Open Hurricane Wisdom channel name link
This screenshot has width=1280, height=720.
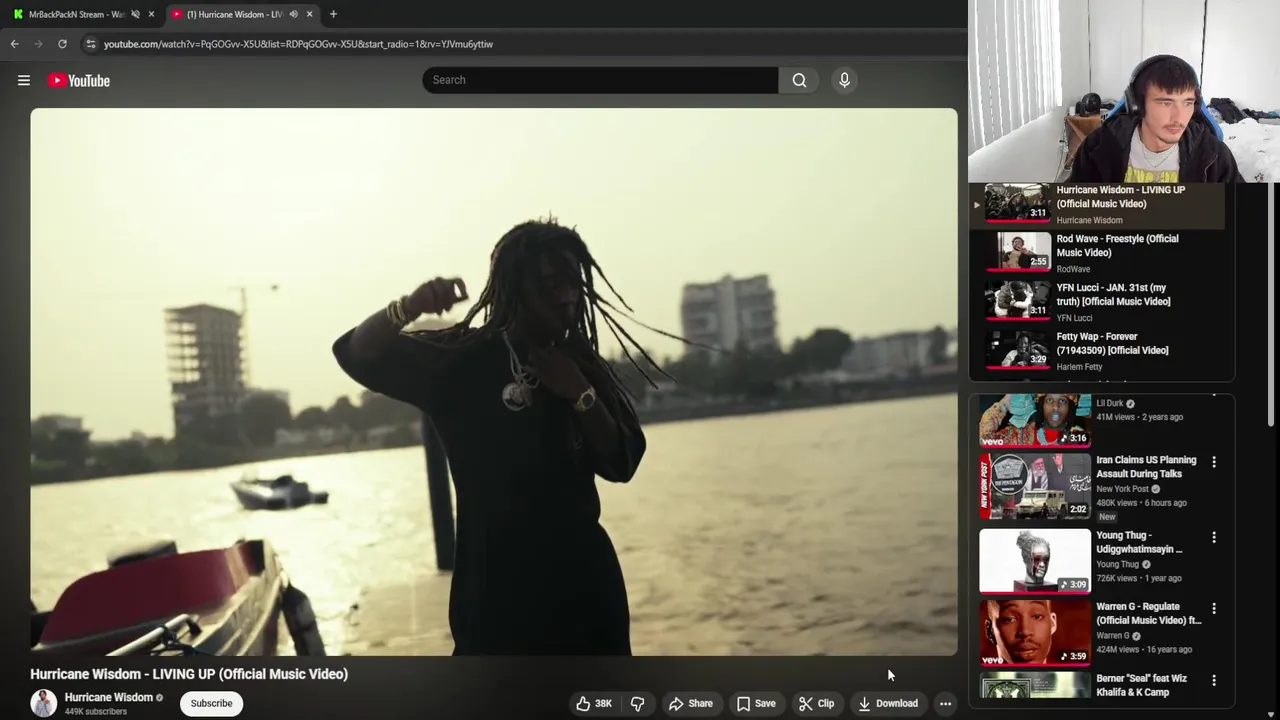109,697
